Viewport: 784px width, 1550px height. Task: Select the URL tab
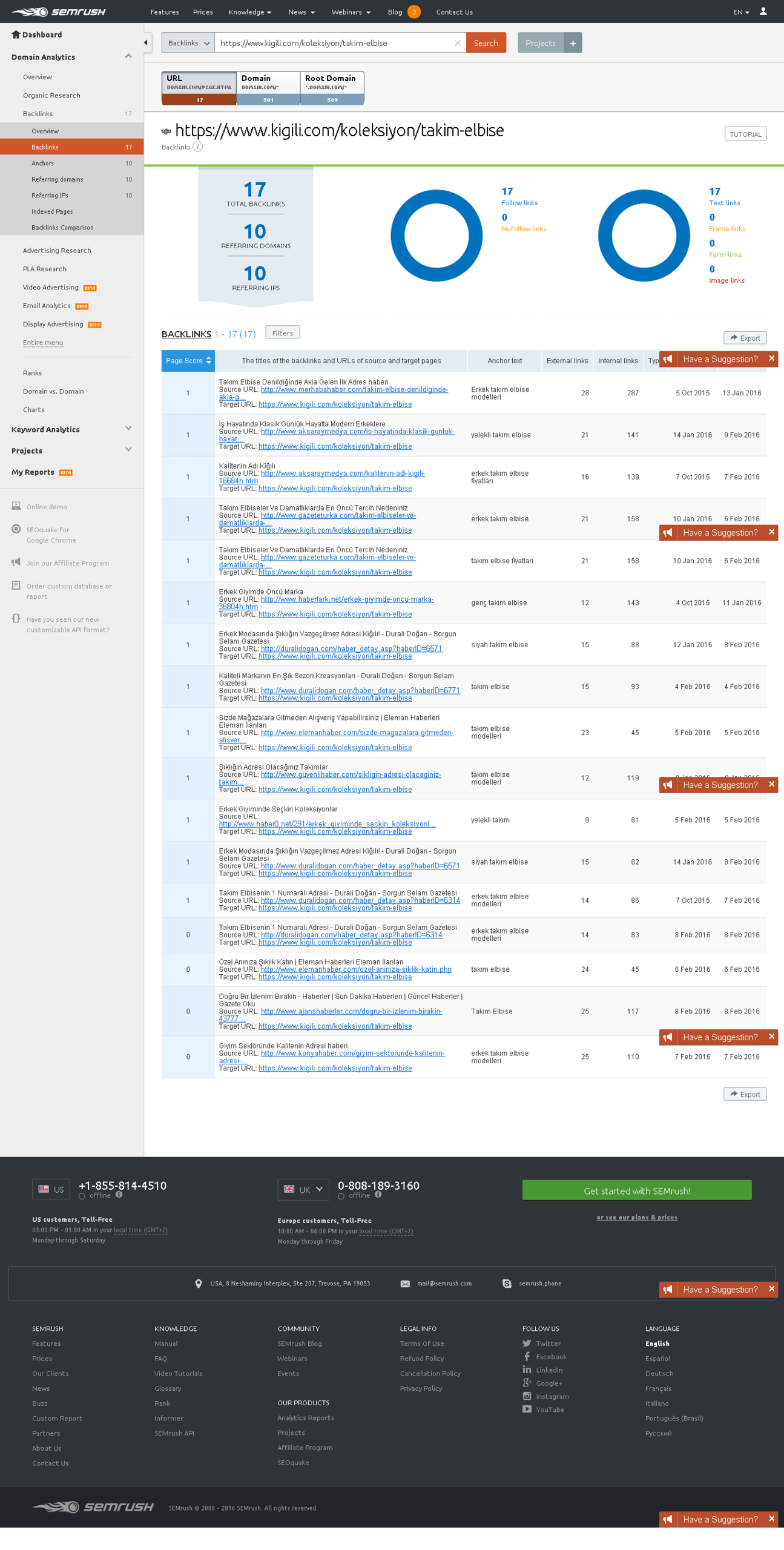pos(199,88)
